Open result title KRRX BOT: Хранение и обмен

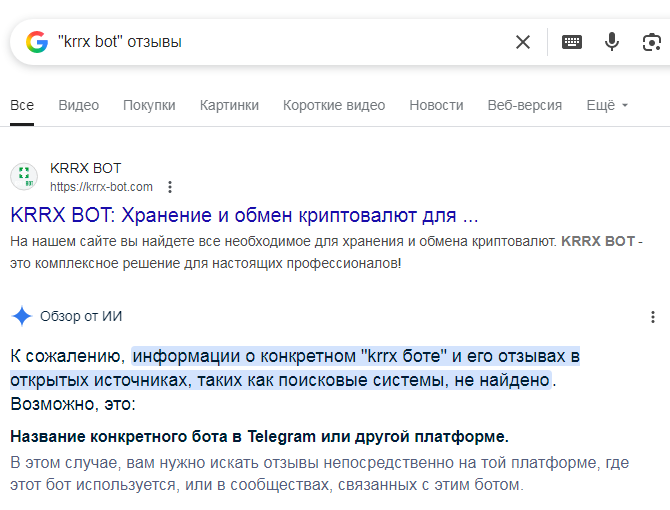[244, 215]
